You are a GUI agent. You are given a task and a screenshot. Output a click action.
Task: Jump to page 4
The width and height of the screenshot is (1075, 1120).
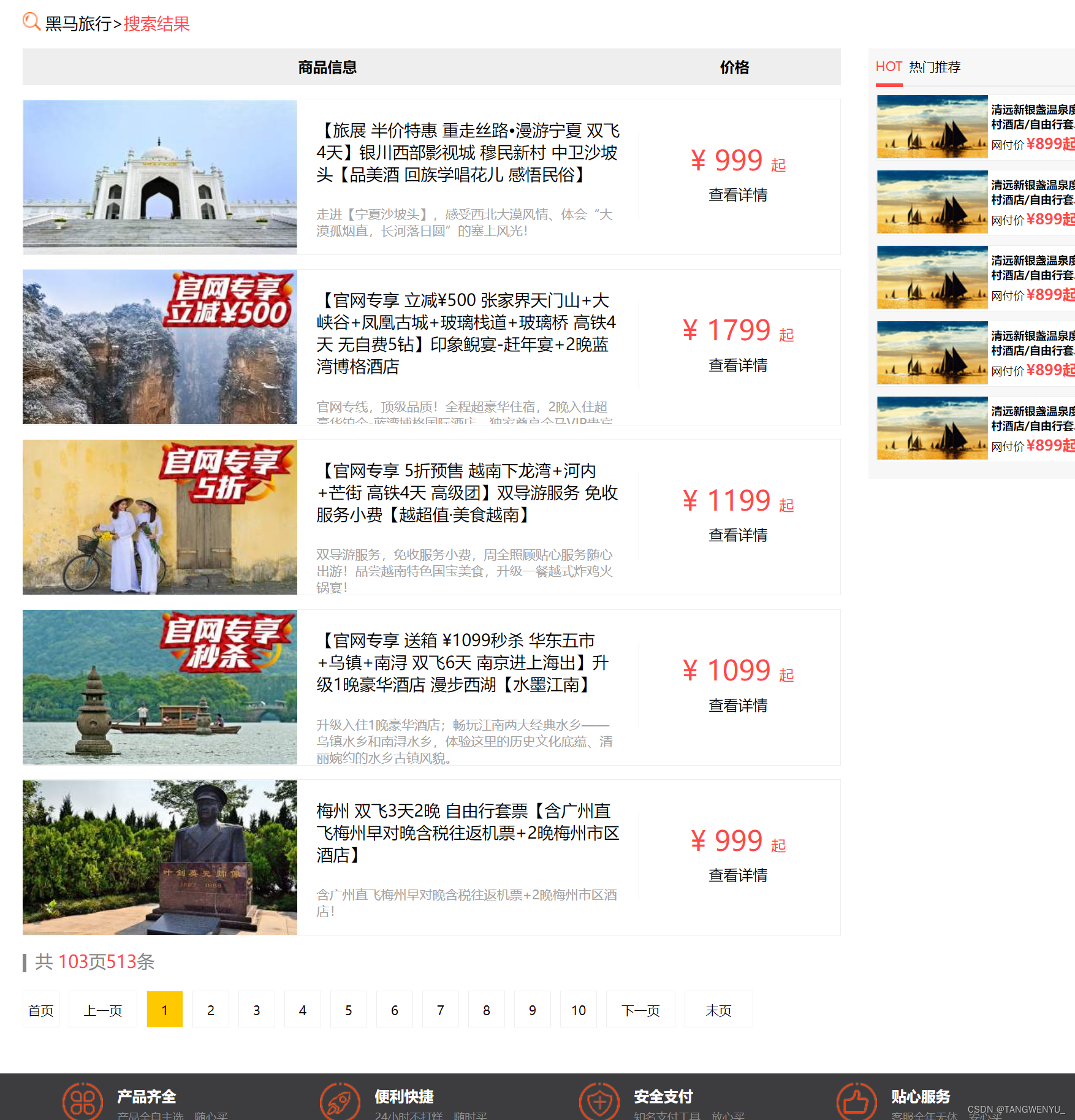[303, 1010]
